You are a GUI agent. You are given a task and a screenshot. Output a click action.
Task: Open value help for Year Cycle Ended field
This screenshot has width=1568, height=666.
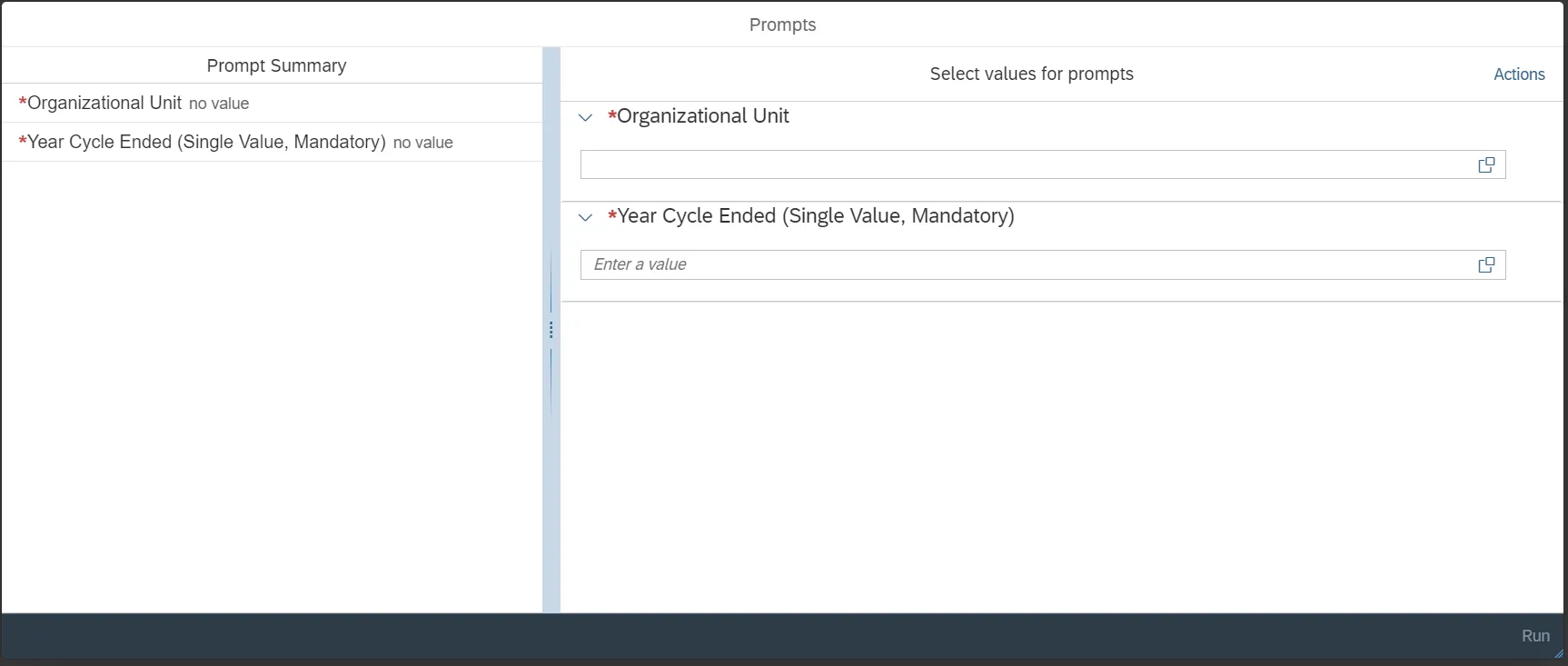pyautogui.click(x=1486, y=265)
